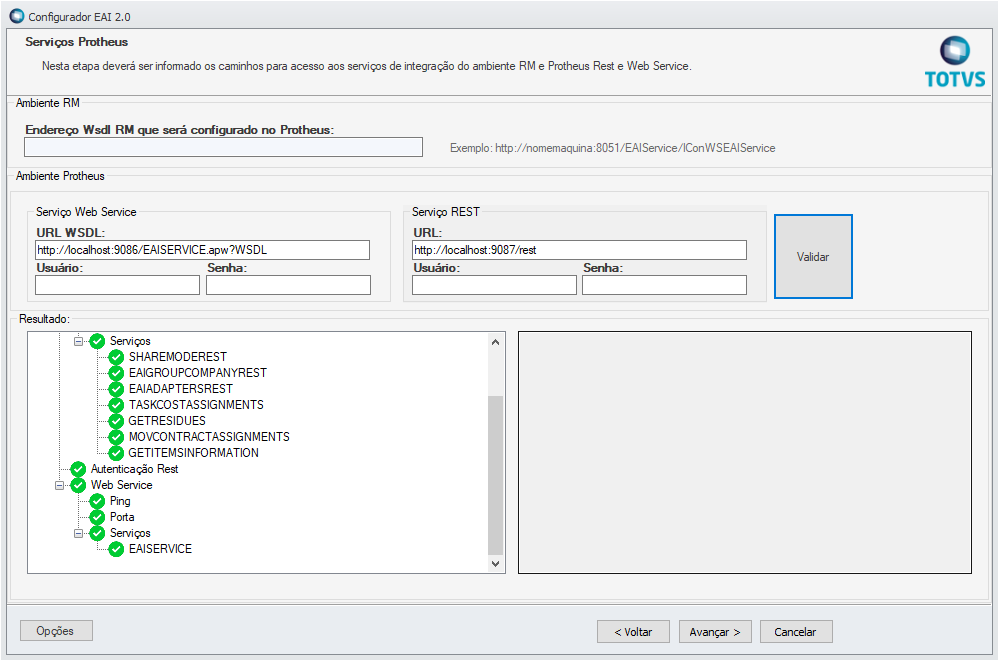Click the green check icon beside GETRESIDUES
Viewport: 999px width, 661px height.
(x=116, y=421)
